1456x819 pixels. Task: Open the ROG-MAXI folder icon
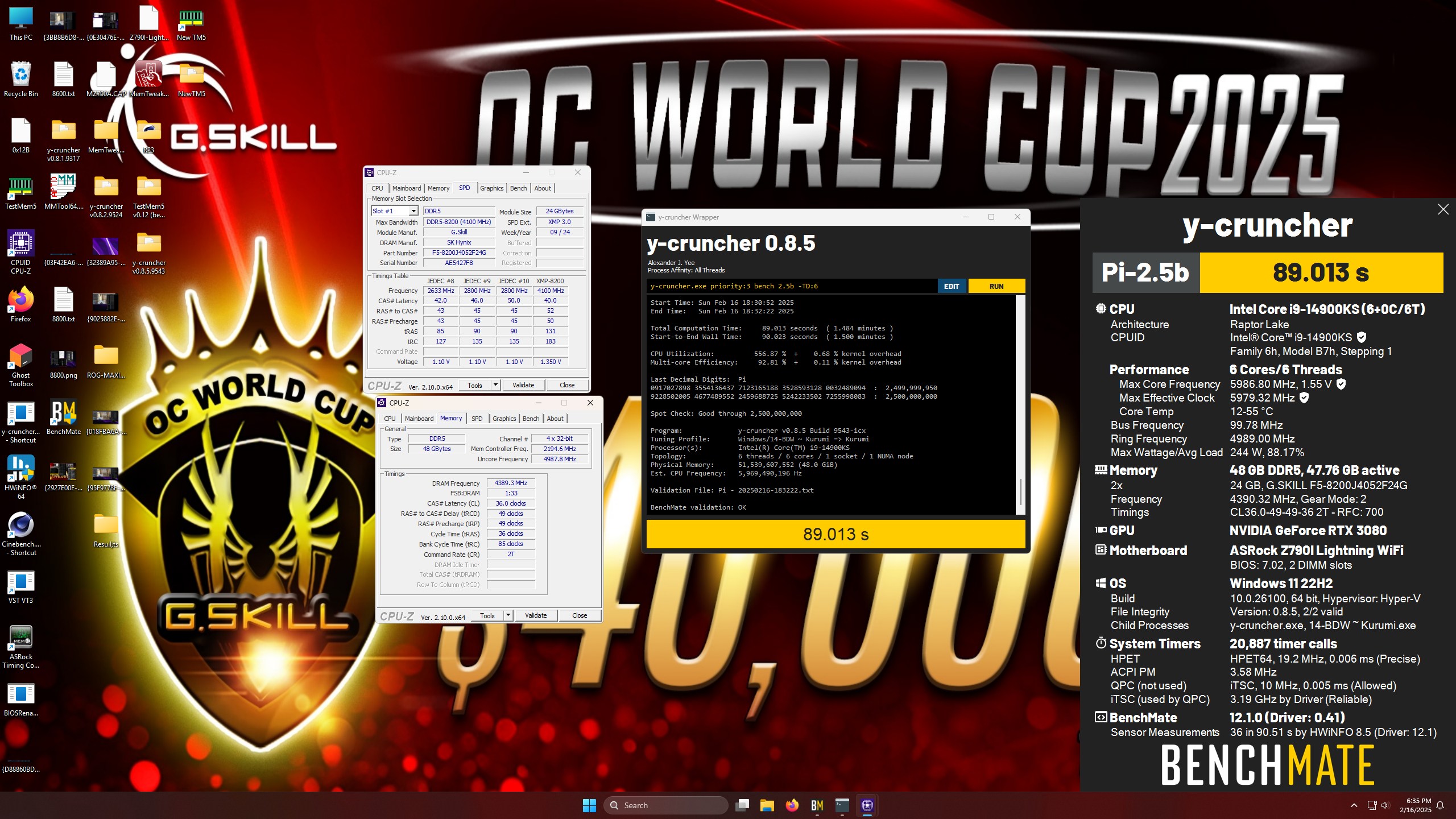[x=106, y=361]
